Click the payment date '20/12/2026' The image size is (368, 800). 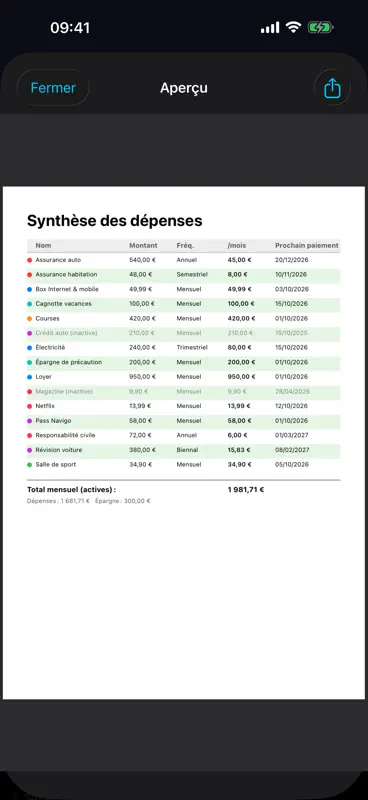pyautogui.click(x=291, y=260)
